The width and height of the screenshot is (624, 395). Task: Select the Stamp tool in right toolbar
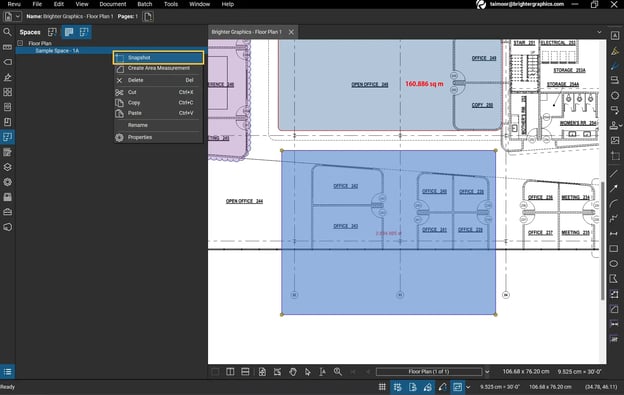coord(614,125)
